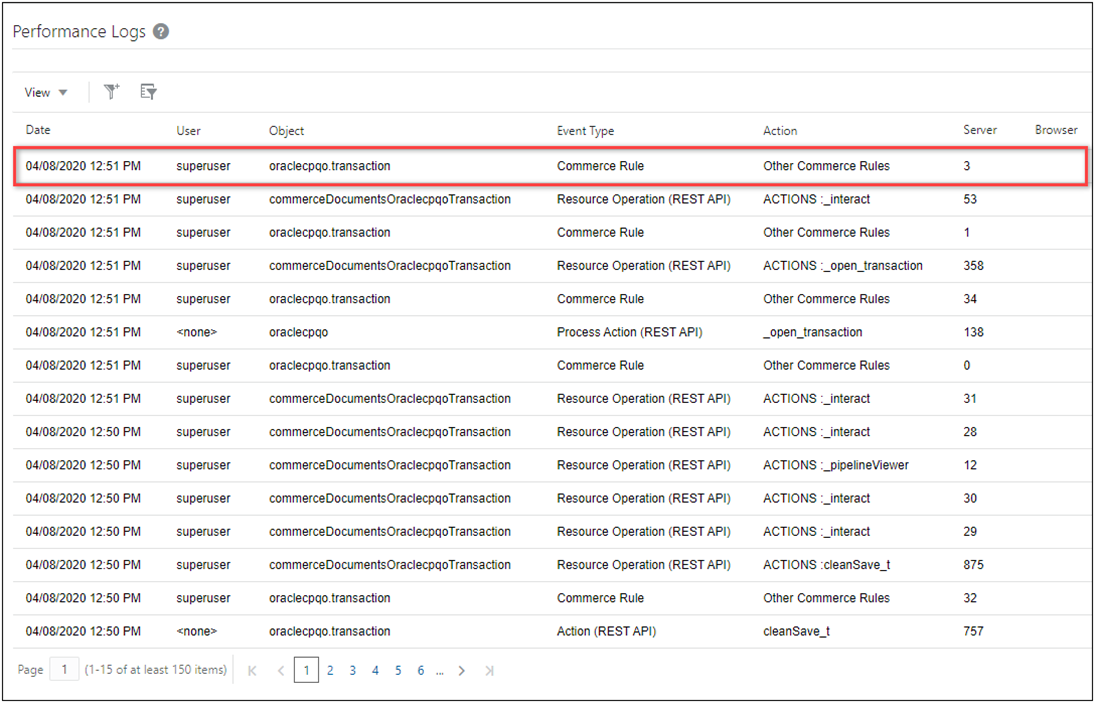Jump to the last page arrow
1095x703 pixels.
point(489,670)
